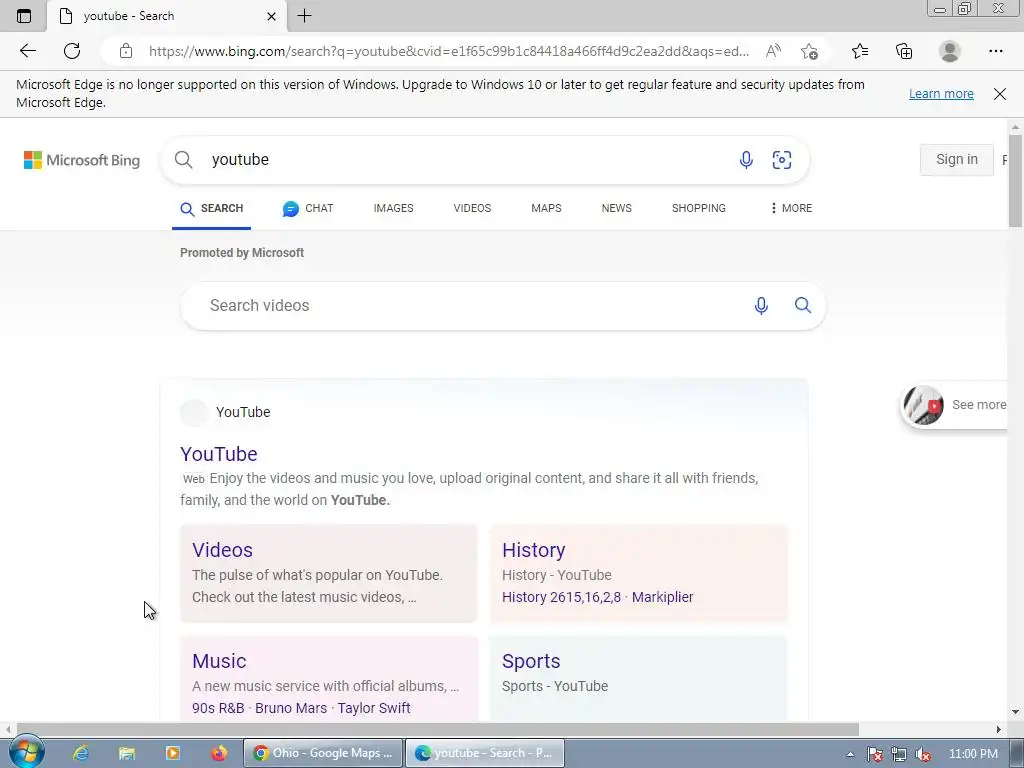Click the See more thumbnail button
1024x768 pixels.
[955, 405]
